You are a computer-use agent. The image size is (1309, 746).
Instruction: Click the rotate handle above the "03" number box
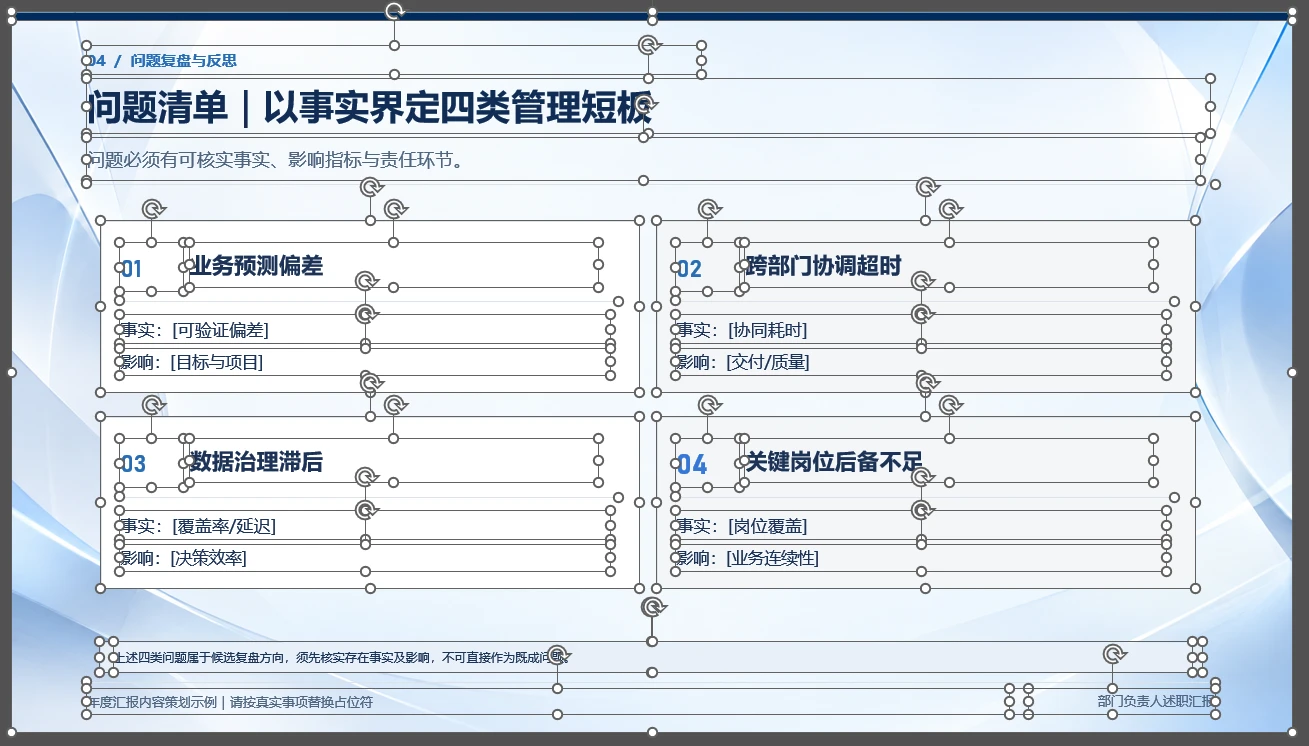point(152,404)
